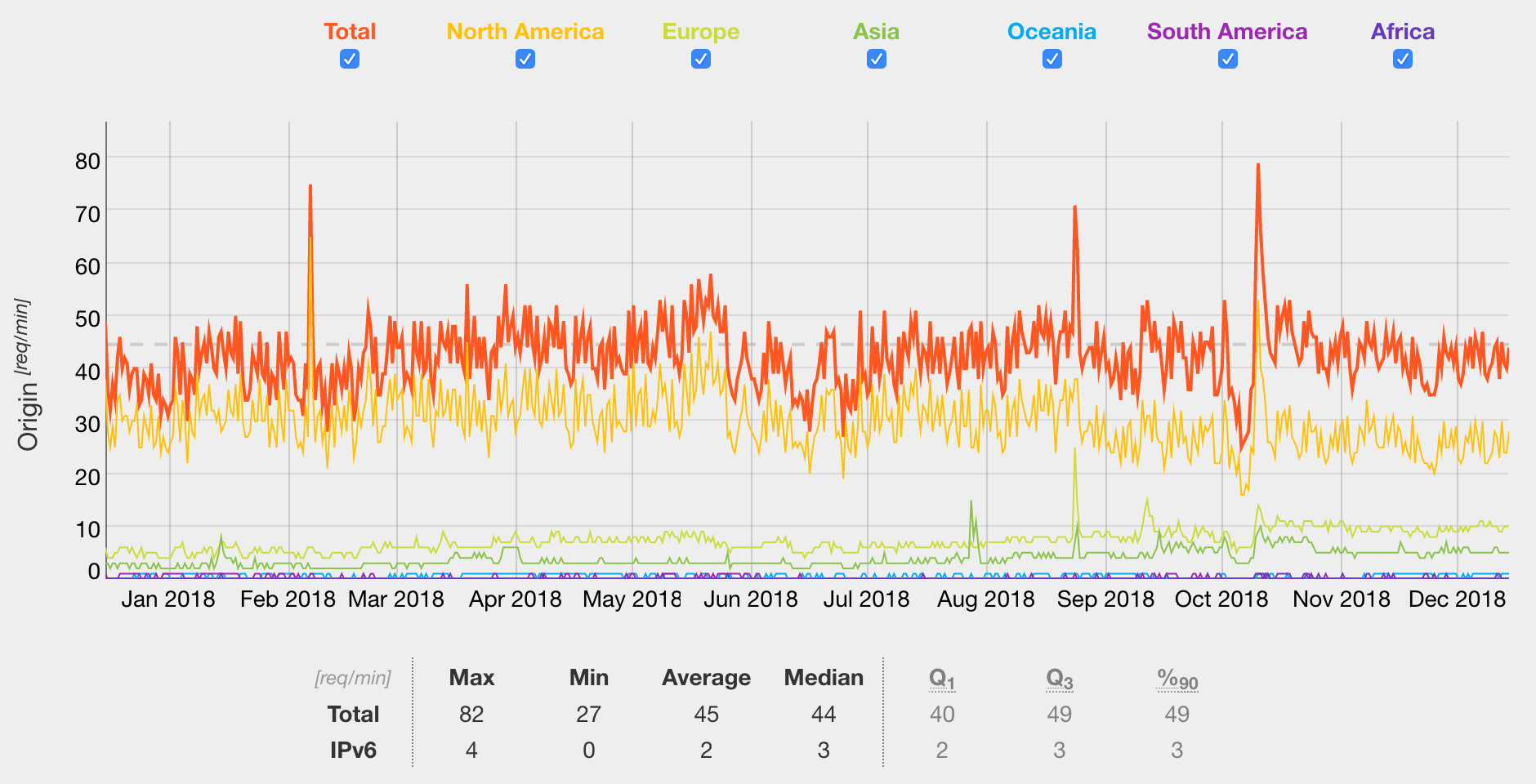Click the Origin [req/min] y-axis title
The image size is (1536, 784).
(x=26, y=375)
